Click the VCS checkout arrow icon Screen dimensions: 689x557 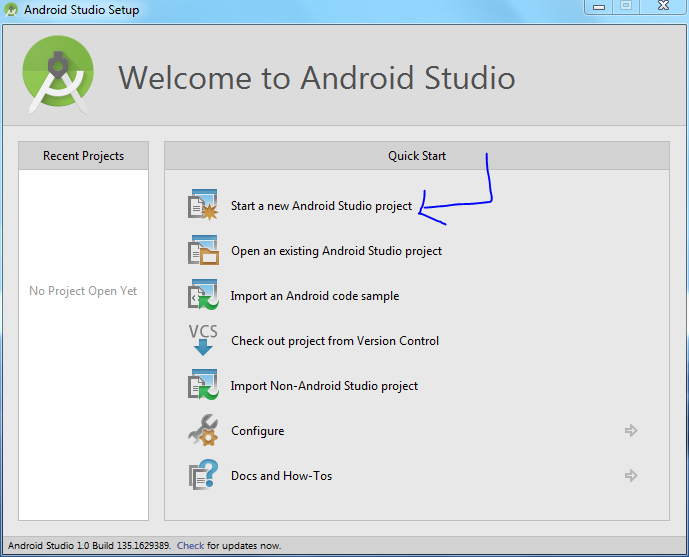tap(203, 340)
